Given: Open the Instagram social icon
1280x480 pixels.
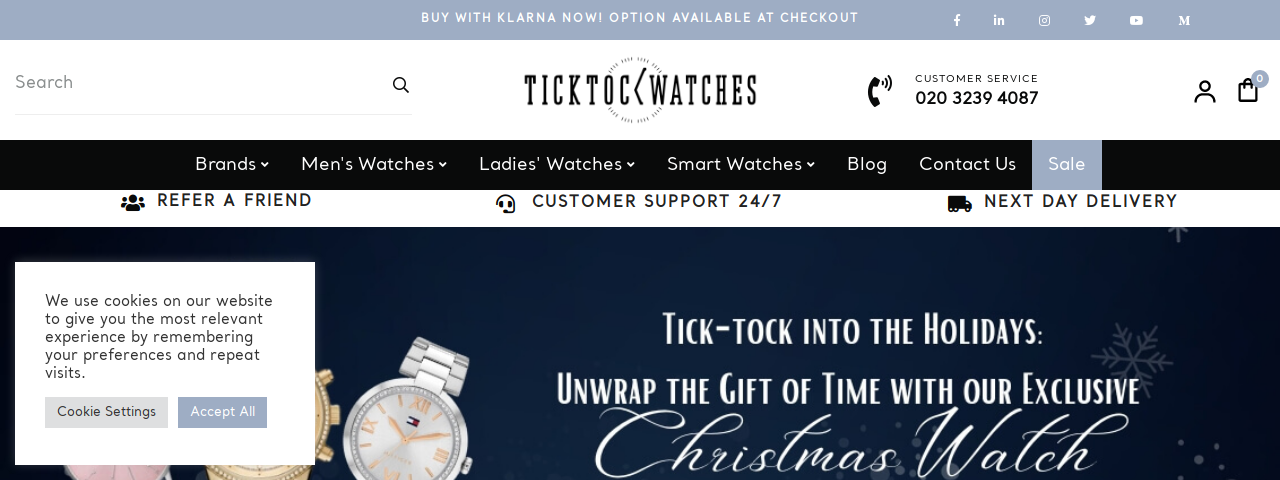Looking at the screenshot, I should 1044,20.
